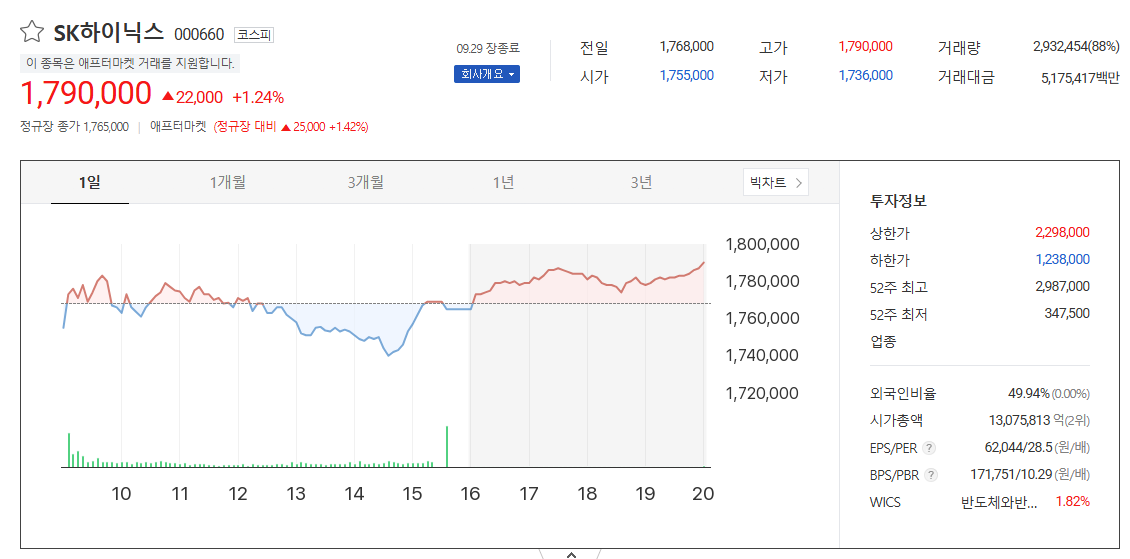
Task: Add SK하이닉스 to favorites with star icon
Action: pyautogui.click(x=32, y=31)
